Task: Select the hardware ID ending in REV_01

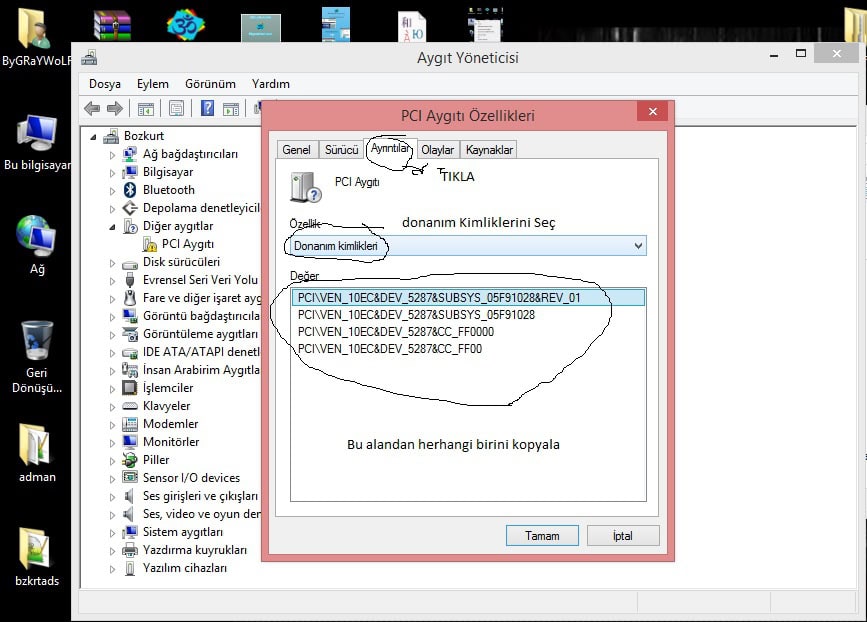Action: (468, 297)
